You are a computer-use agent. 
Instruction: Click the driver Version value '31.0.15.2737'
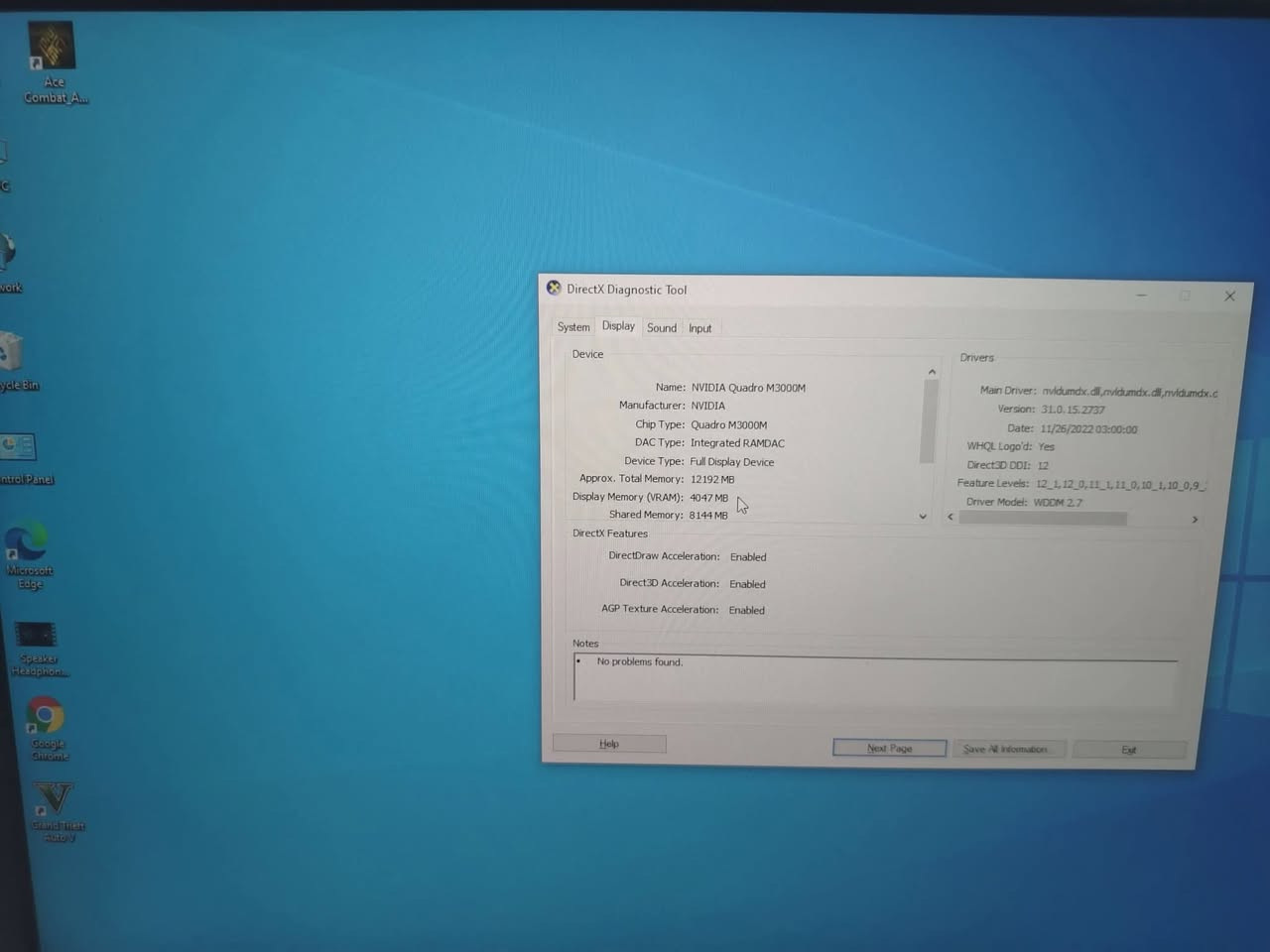[x=1073, y=410]
